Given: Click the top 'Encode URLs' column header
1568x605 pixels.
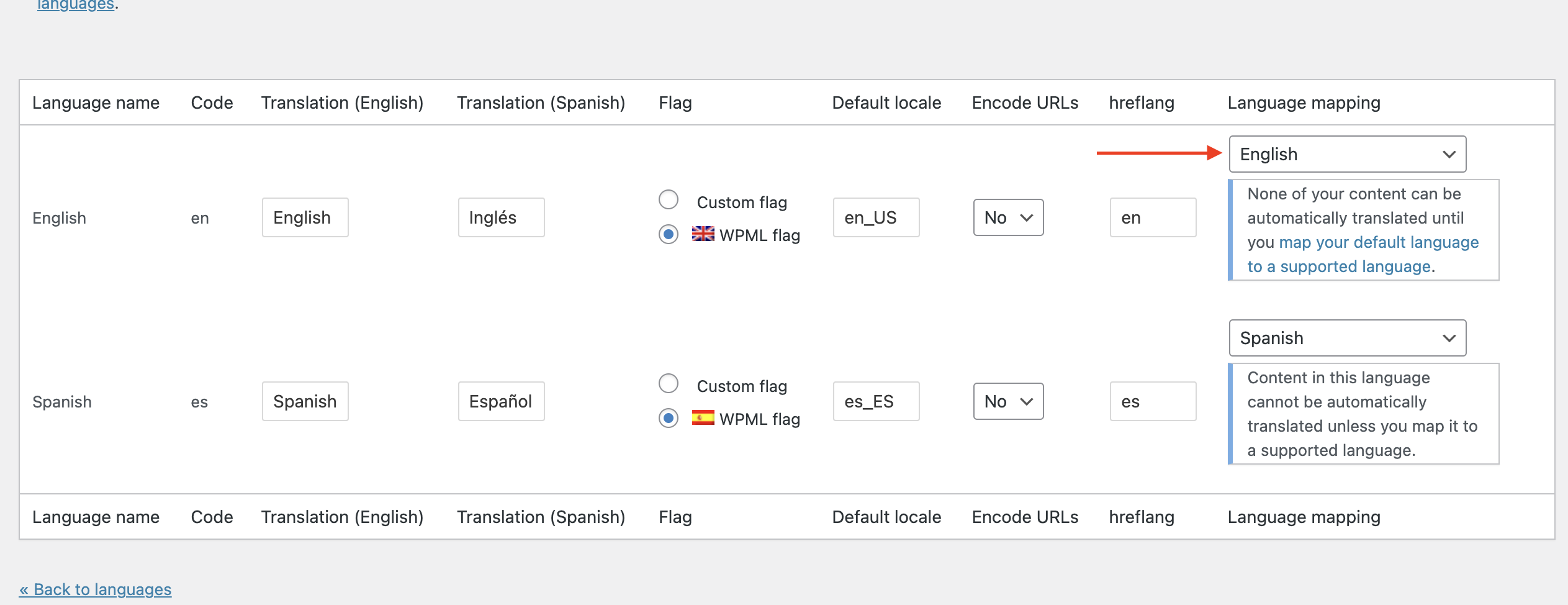Looking at the screenshot, I should click(1025, 102).
